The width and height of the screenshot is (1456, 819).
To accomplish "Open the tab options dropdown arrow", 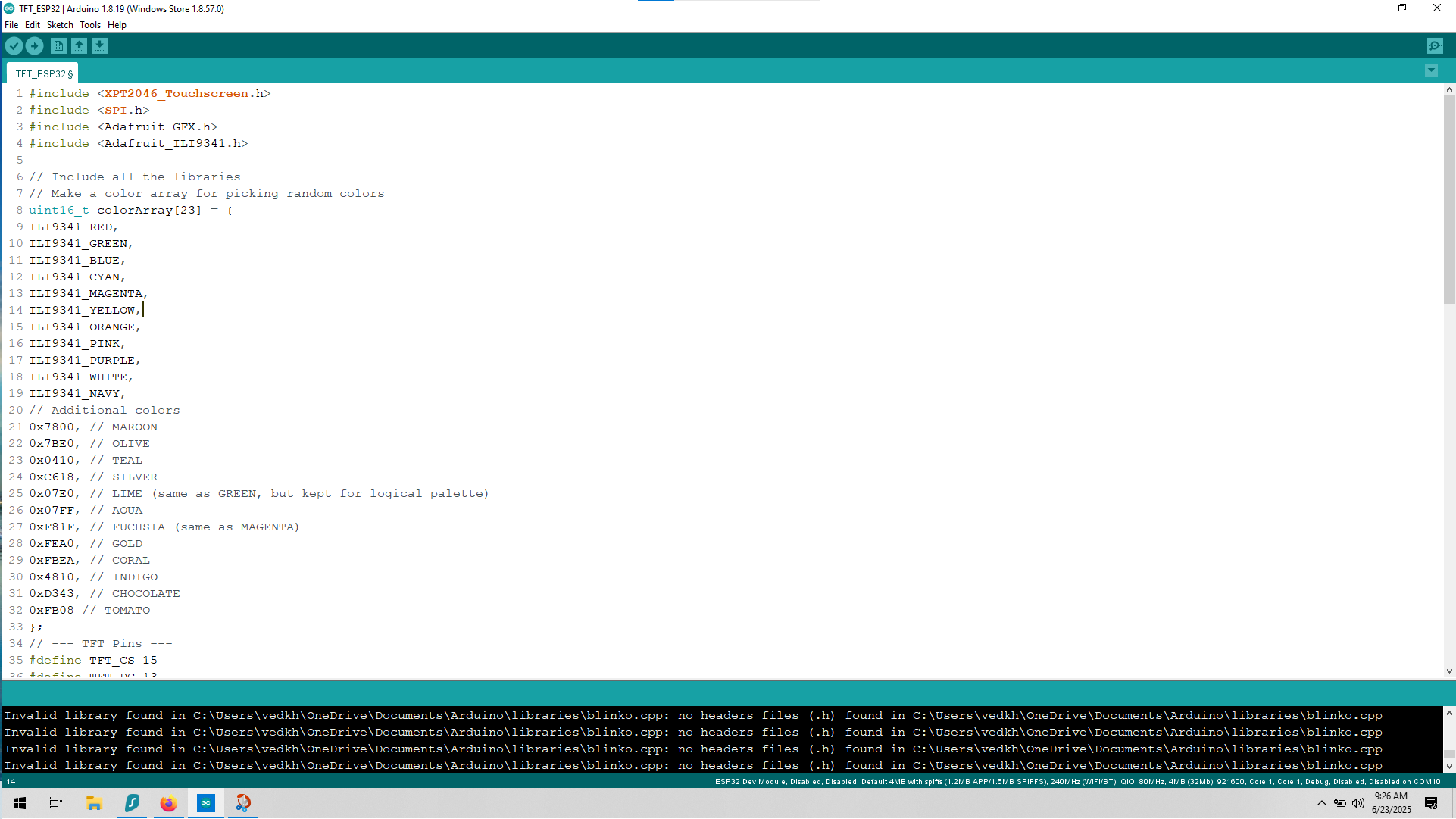I will (1431, 70).
